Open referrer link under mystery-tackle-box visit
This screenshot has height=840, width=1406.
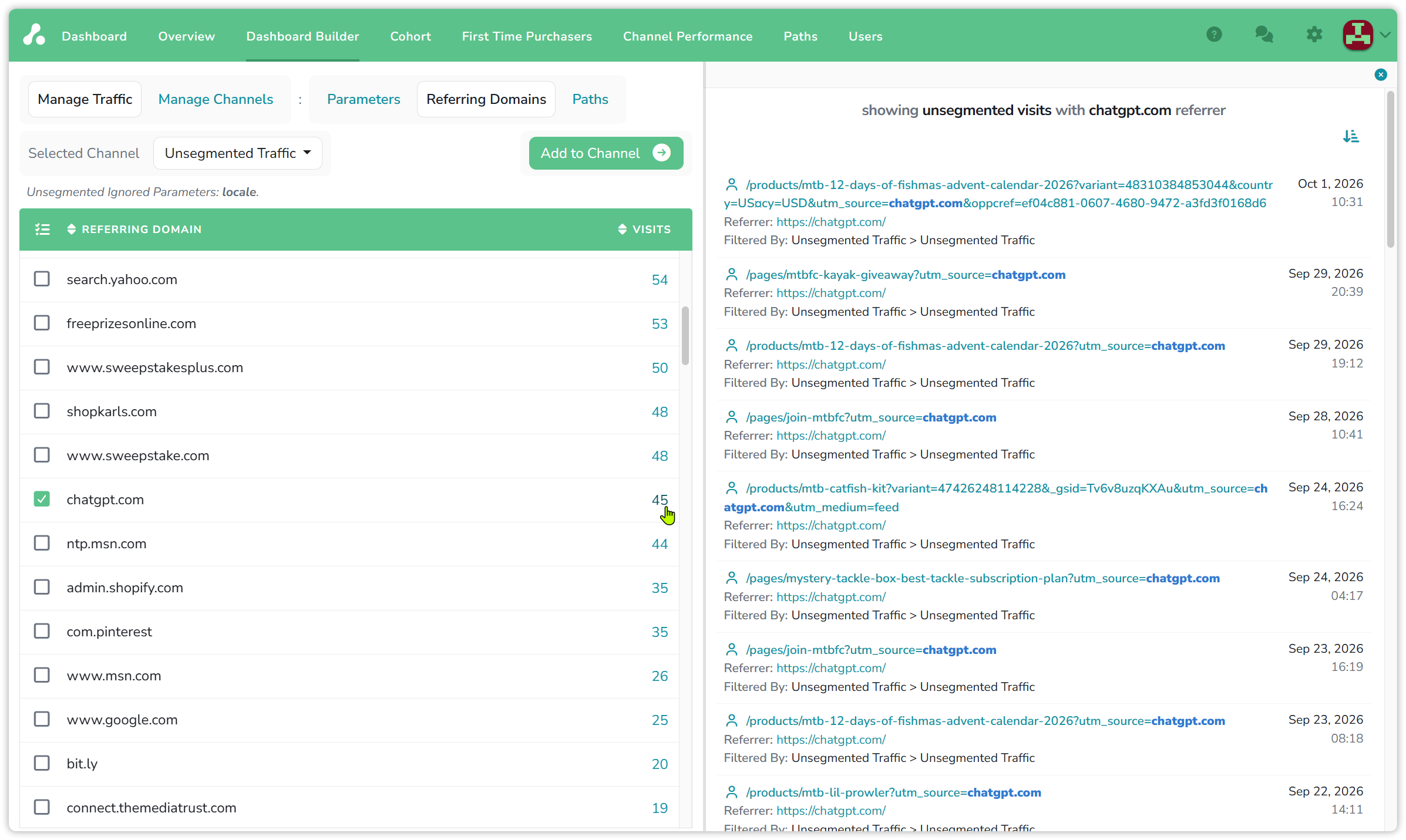830,597
